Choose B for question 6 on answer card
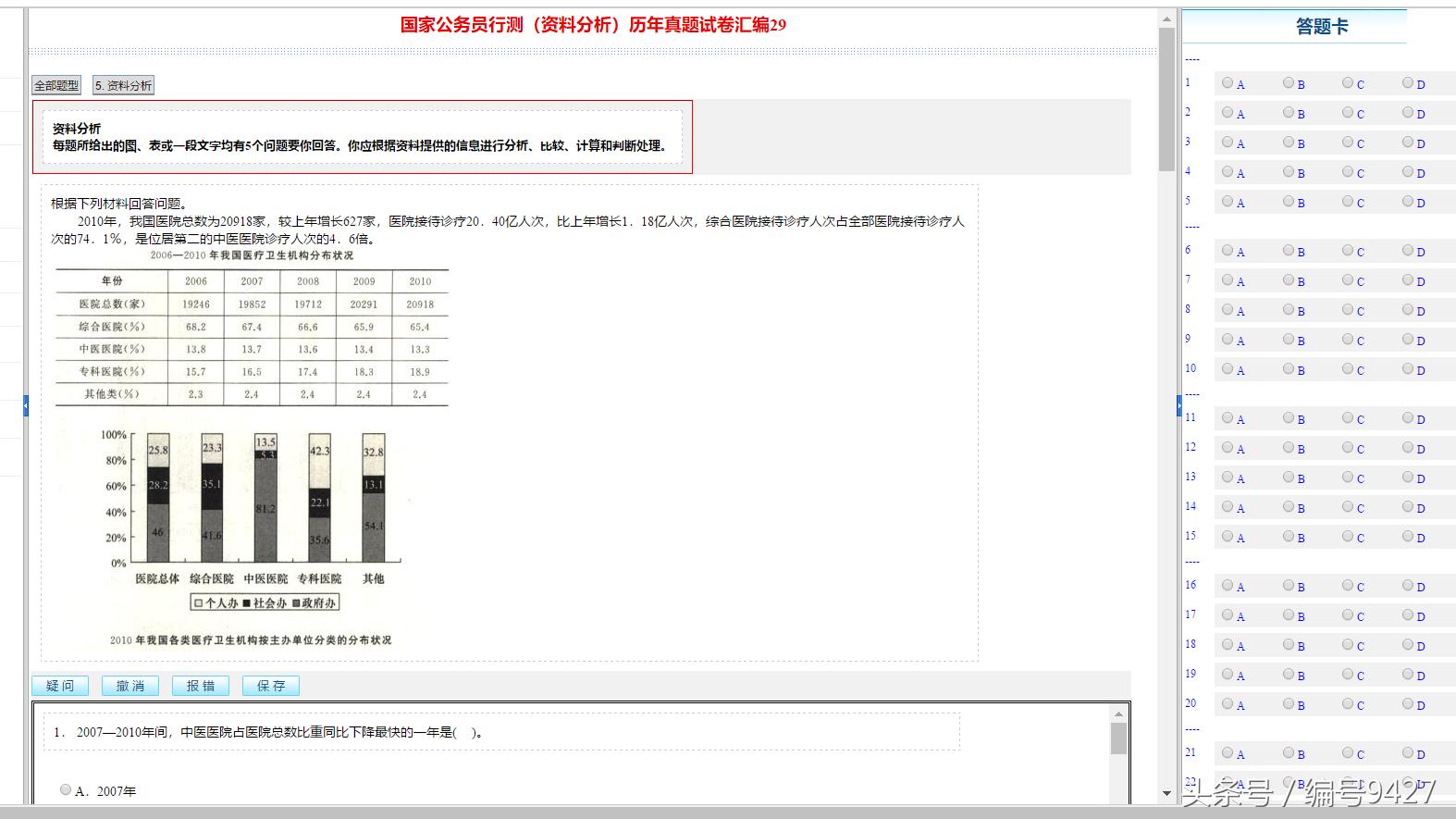Image resolution: width=1456 pixels, height=819 pixels. click(1289, 250)
